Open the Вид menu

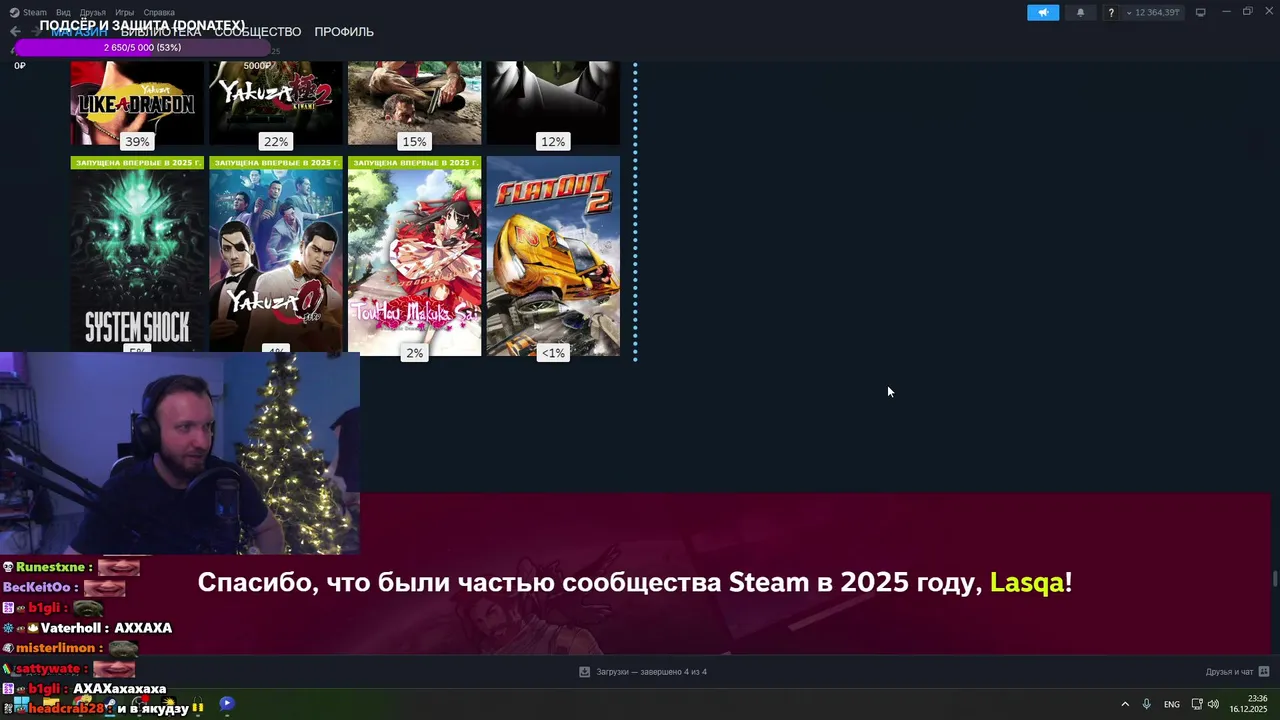tap(63, 13)
